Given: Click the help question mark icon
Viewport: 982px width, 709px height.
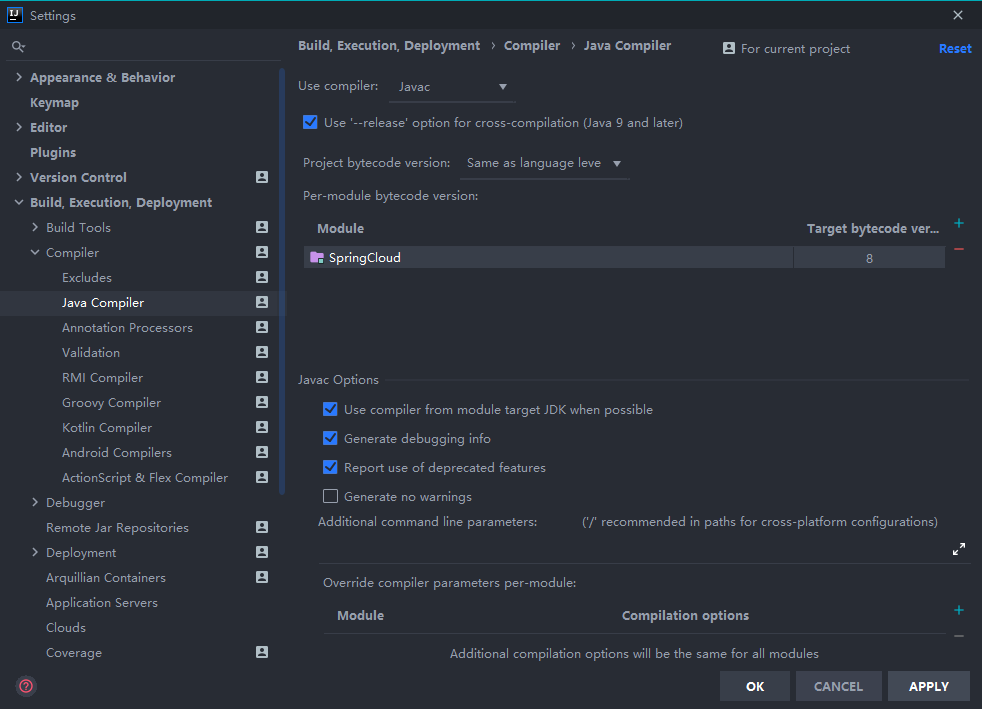Looking at the screenshot, I should tap(26, 686).
